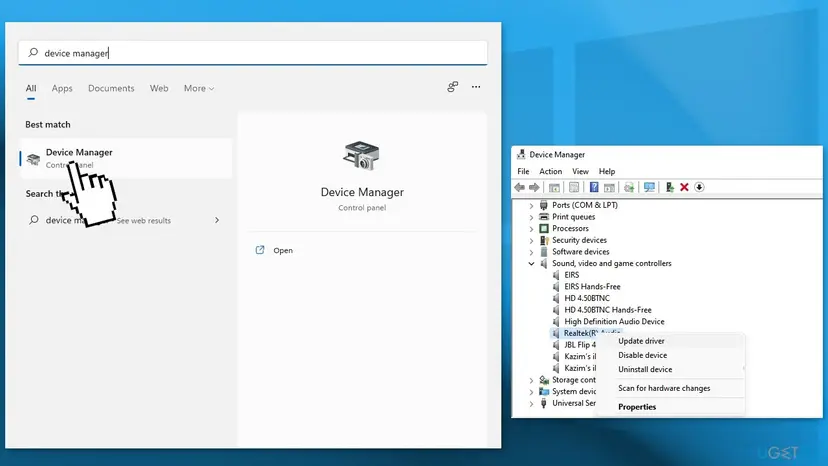Expand the Processors node
Viewport: 828px width, 466px height.
tap(531, 228)
